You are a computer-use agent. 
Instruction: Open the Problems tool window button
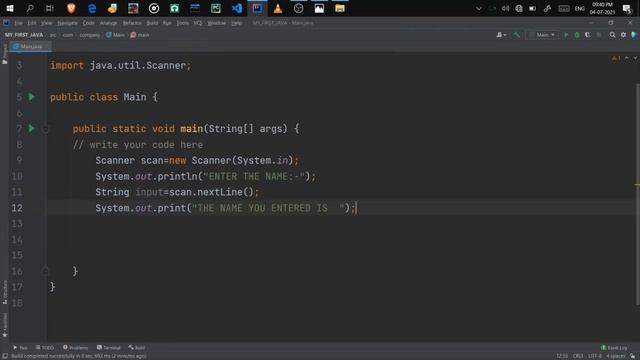(x=76, y=348)
